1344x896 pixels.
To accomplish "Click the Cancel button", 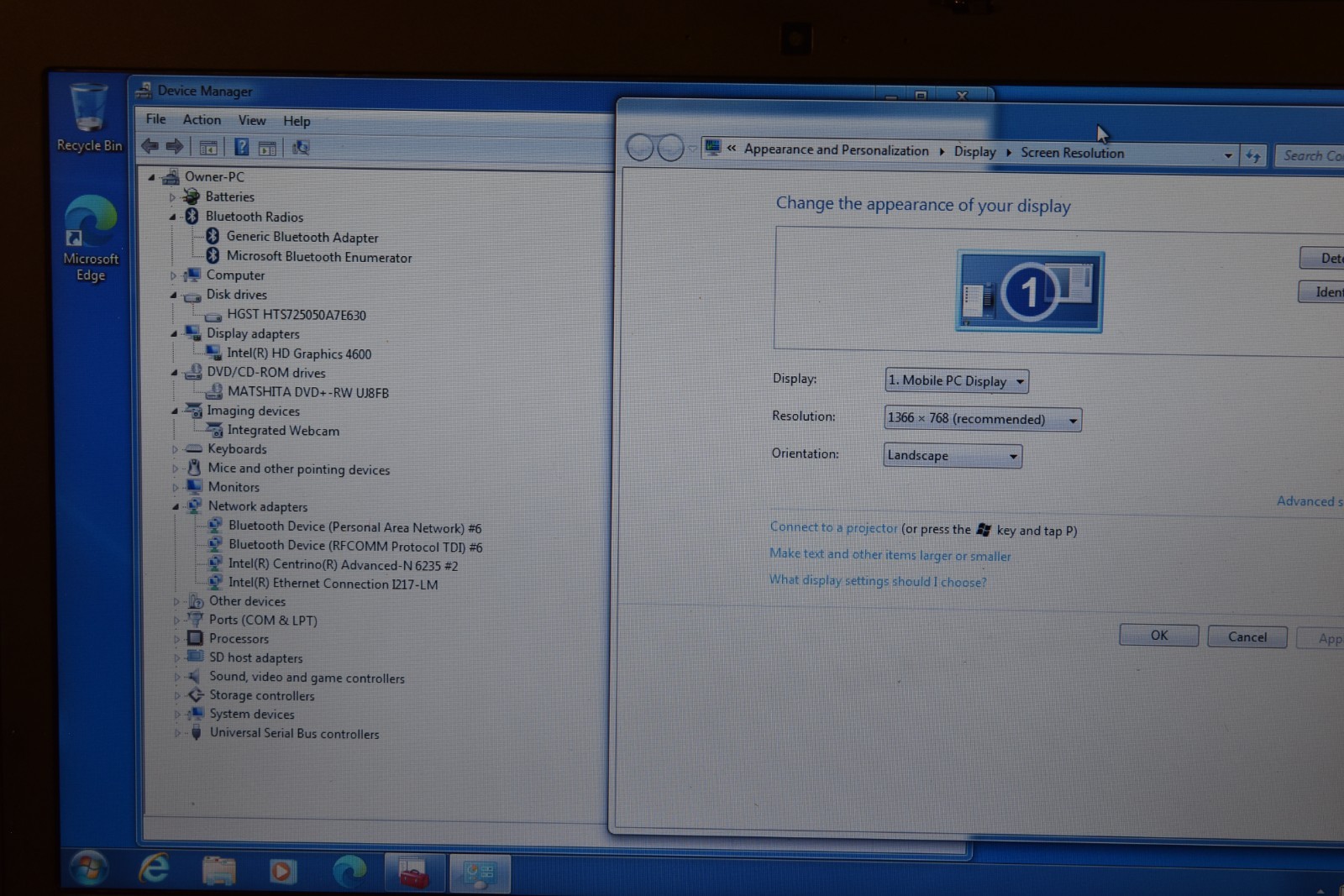I will tap(1247, 637).
